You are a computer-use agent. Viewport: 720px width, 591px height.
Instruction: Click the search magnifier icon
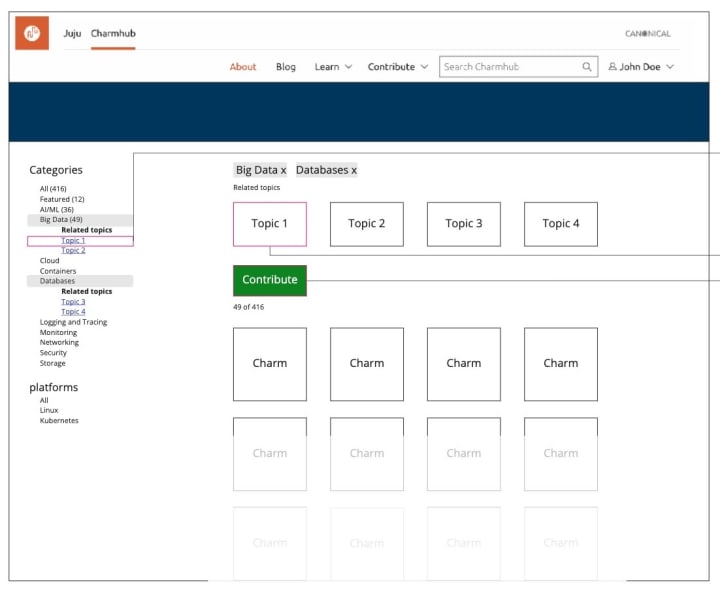tap(586, 67)
